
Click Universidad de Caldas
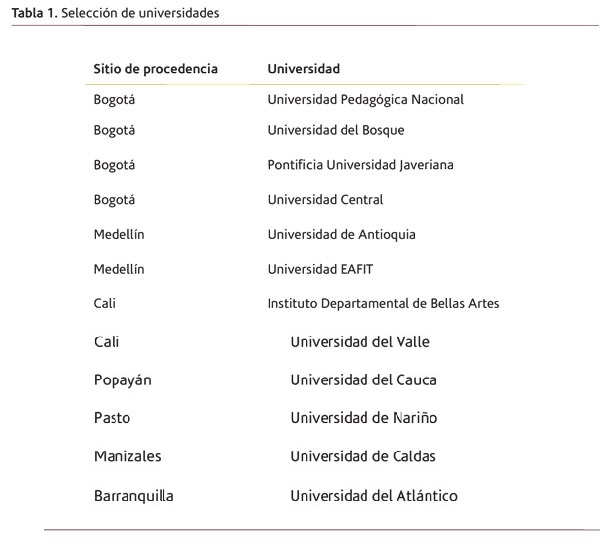click(x=362, y=456)
